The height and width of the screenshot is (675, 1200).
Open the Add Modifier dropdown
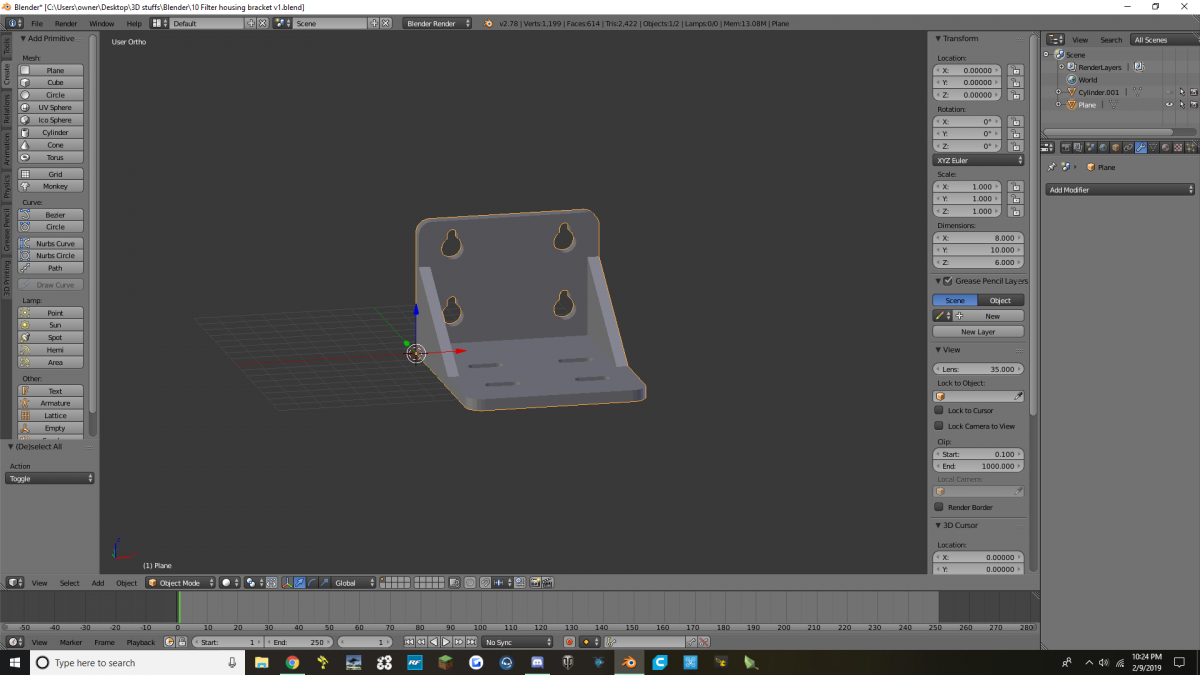click(1120, 190)
